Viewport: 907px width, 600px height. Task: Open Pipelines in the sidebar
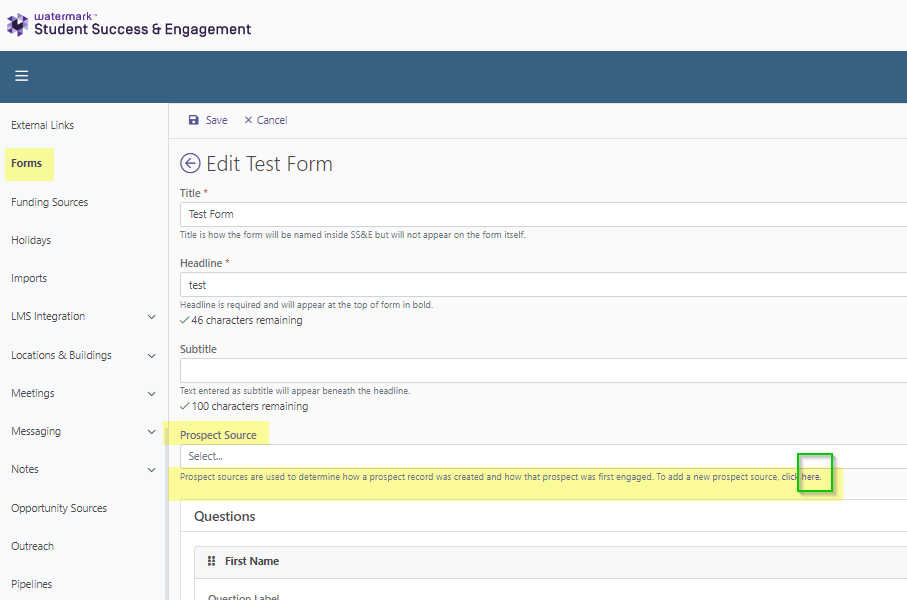click(32, 584)
